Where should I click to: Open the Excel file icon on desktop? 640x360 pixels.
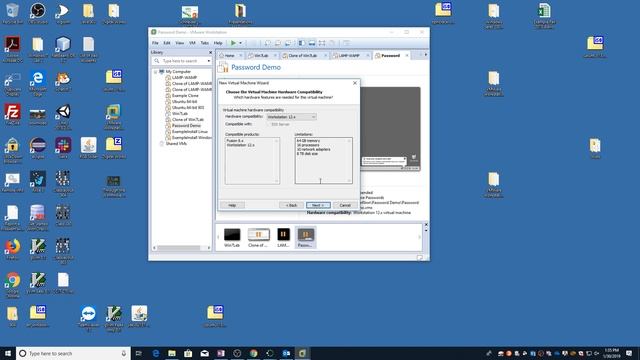click(x=544, y=16)
